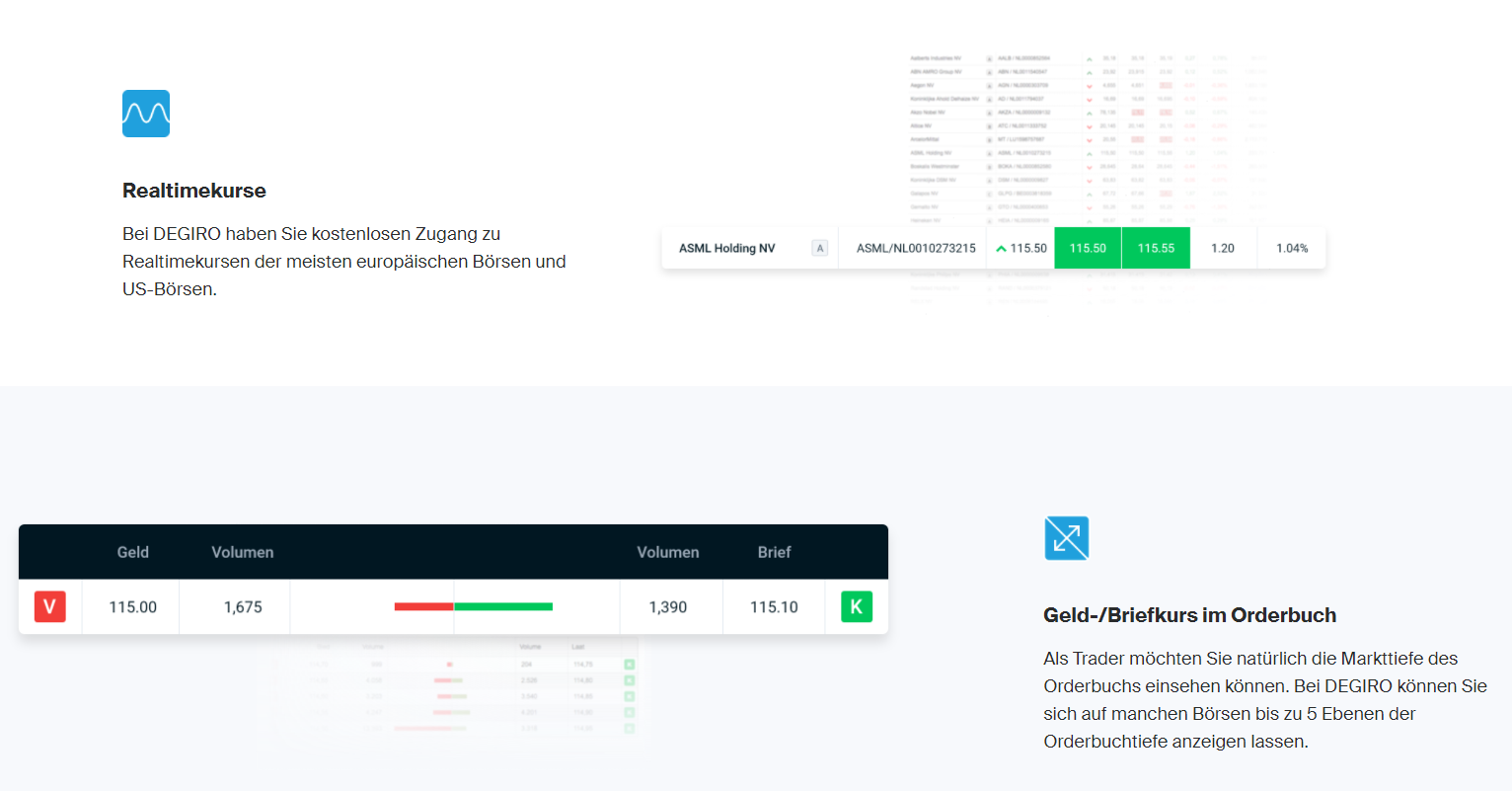
Task: Click the blue diagonal arrows order book icon
Action: coord(1066,538)
